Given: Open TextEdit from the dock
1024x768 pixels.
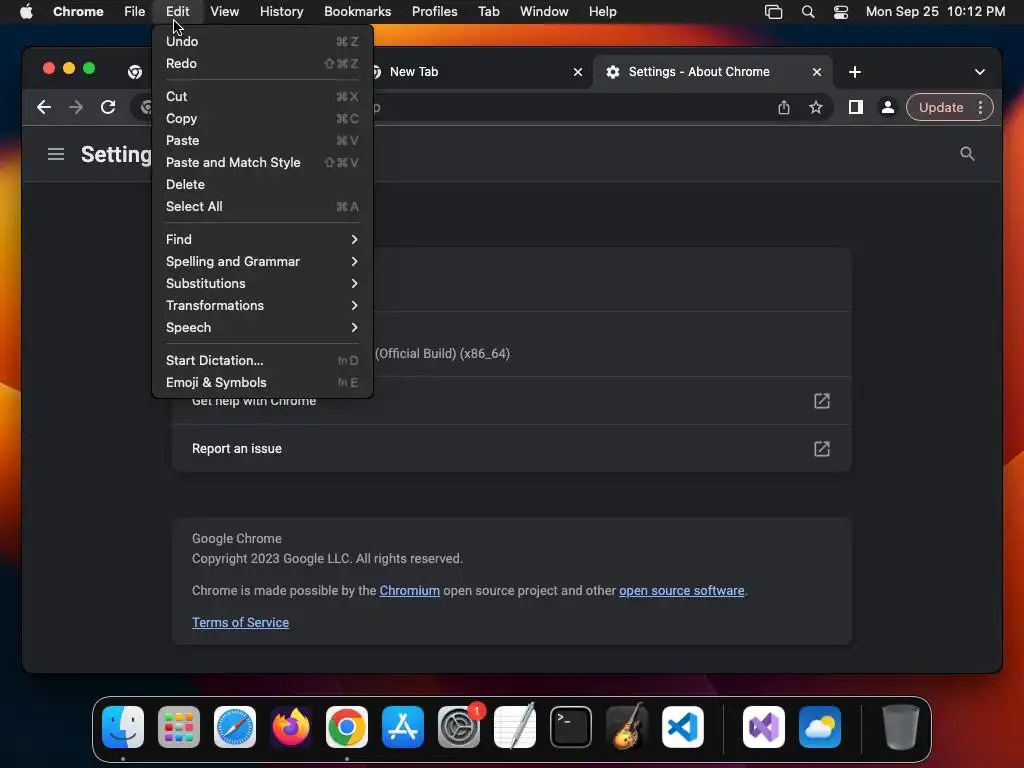Looking at the screenshot, I should [515, 727].
